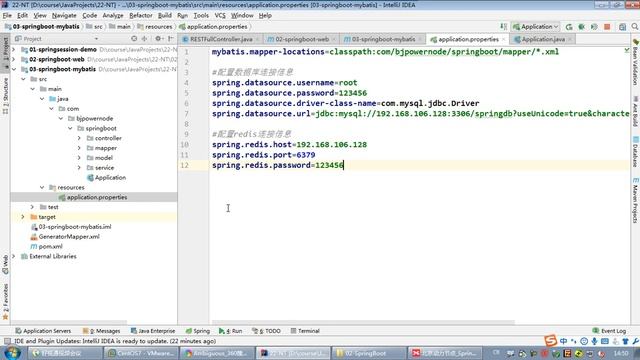640x360 pixels.
Task: Open the Event Log
Action: 609,331
